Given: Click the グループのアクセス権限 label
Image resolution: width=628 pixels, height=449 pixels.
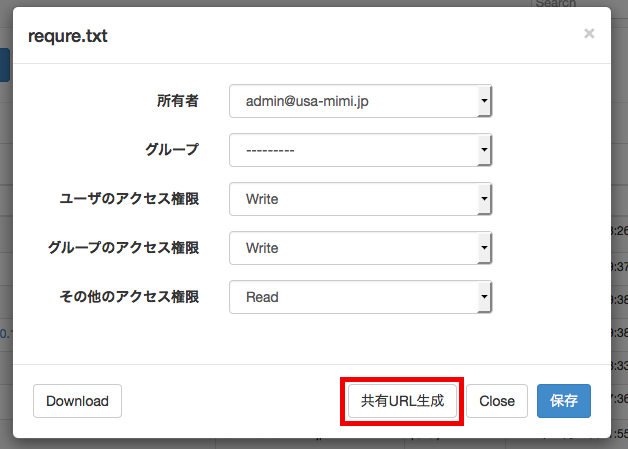Looking at the screenshot, I should 123,248.
